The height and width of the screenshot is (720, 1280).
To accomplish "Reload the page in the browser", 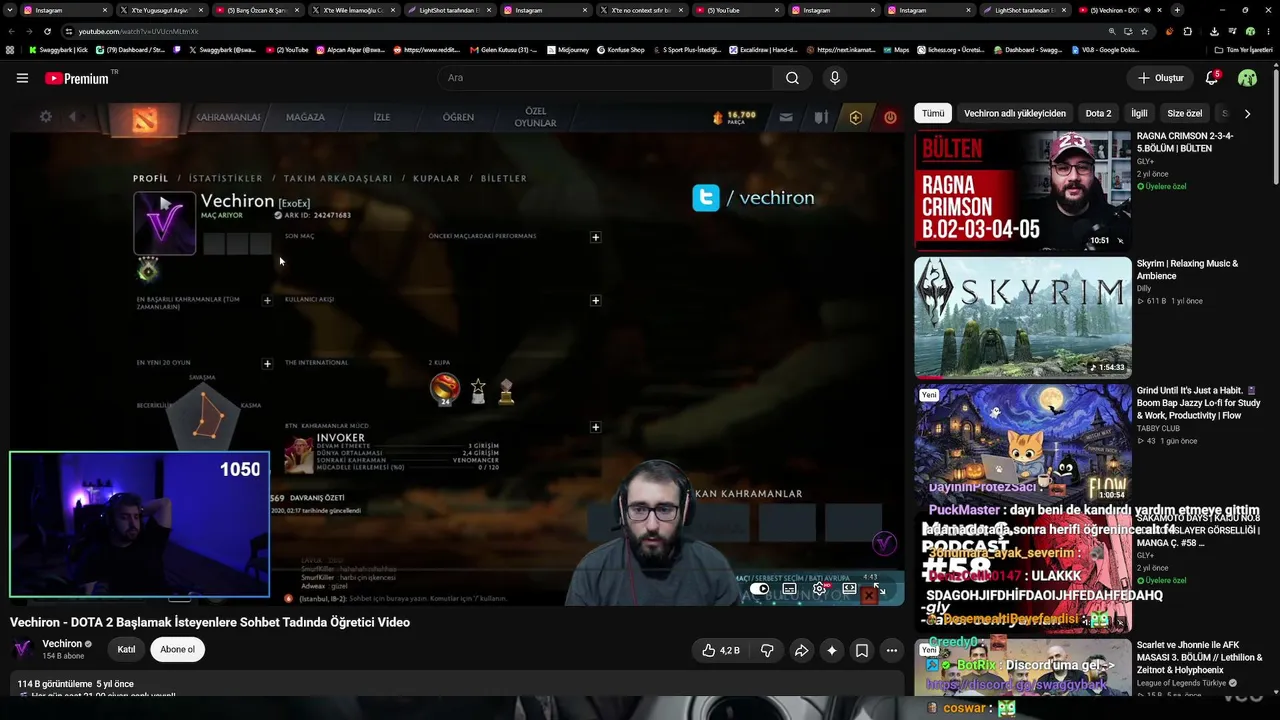I will pyautogui.click(x=47, y=31).
